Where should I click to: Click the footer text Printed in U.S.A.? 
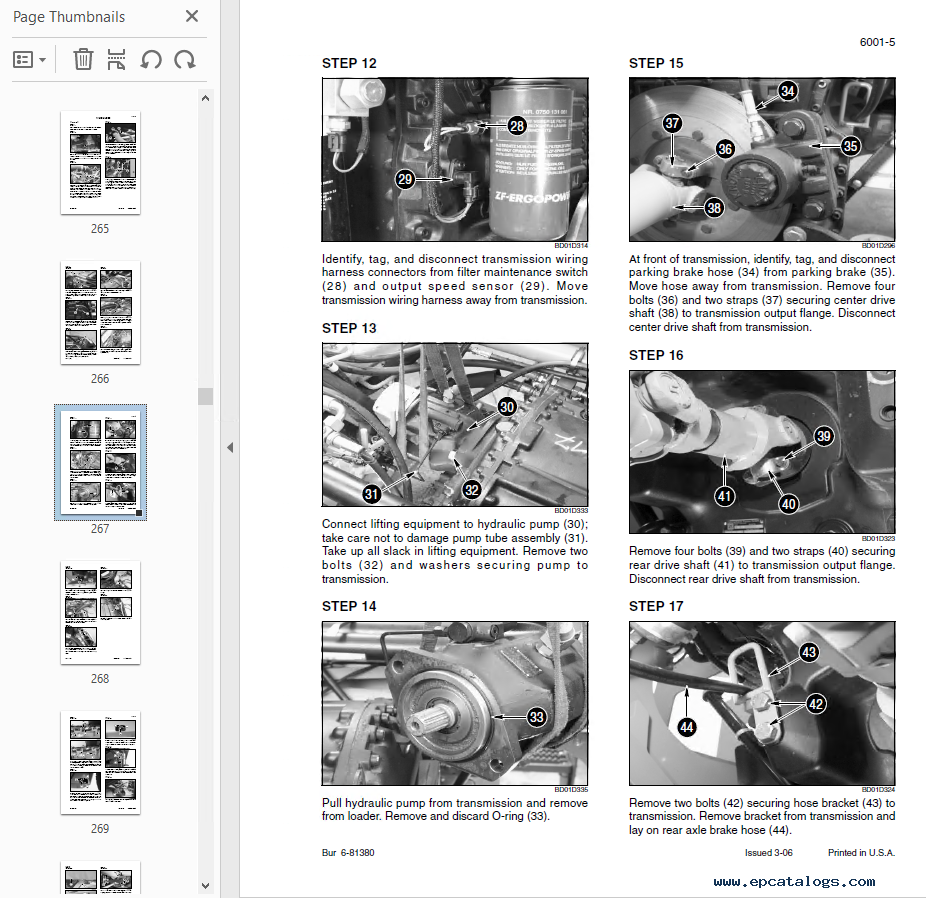click(x=862, y=853)
